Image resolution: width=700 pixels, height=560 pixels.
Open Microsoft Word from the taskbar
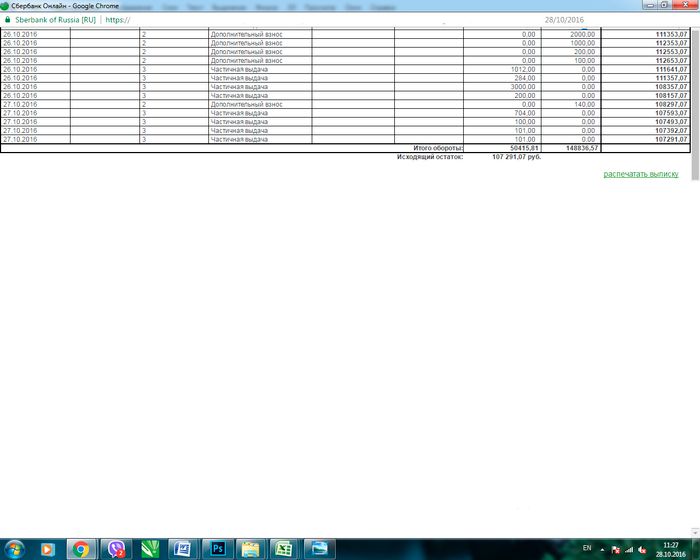(183, 549)
